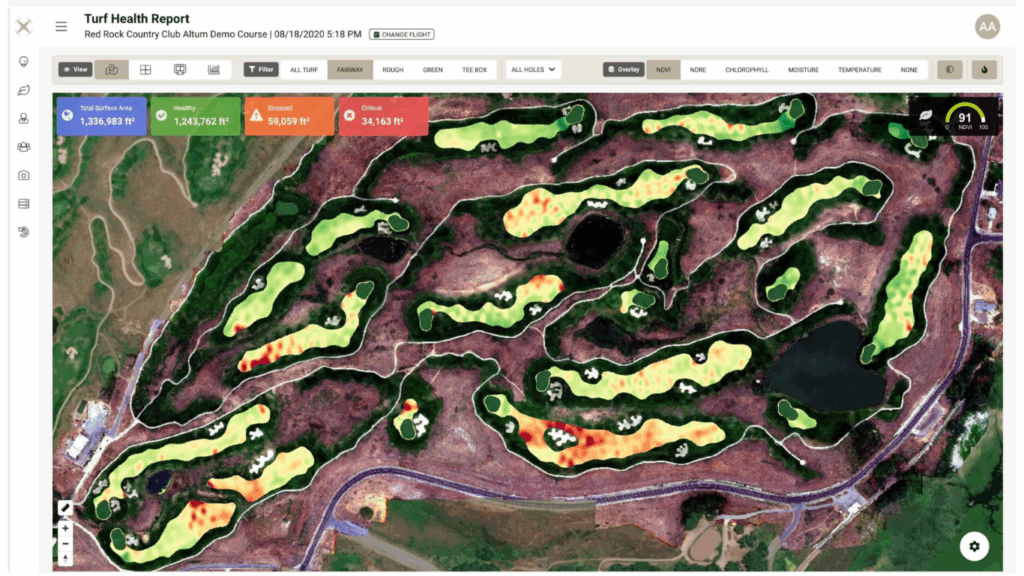Open settings via the gear button
The height and width of the screenshot is (576, 1024).
click(975, 546)
